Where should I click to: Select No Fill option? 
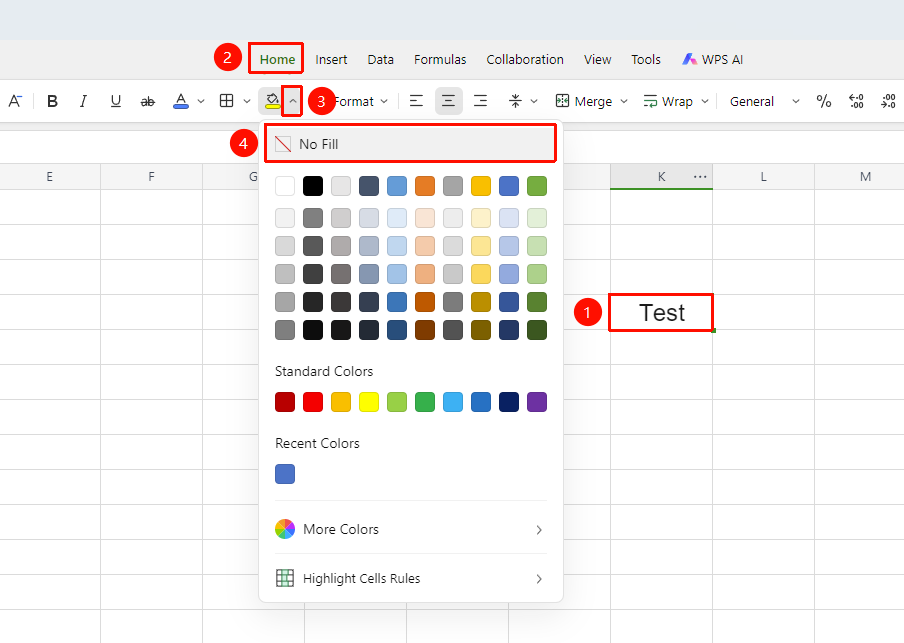pyautogui.click(x=410, y=144)
